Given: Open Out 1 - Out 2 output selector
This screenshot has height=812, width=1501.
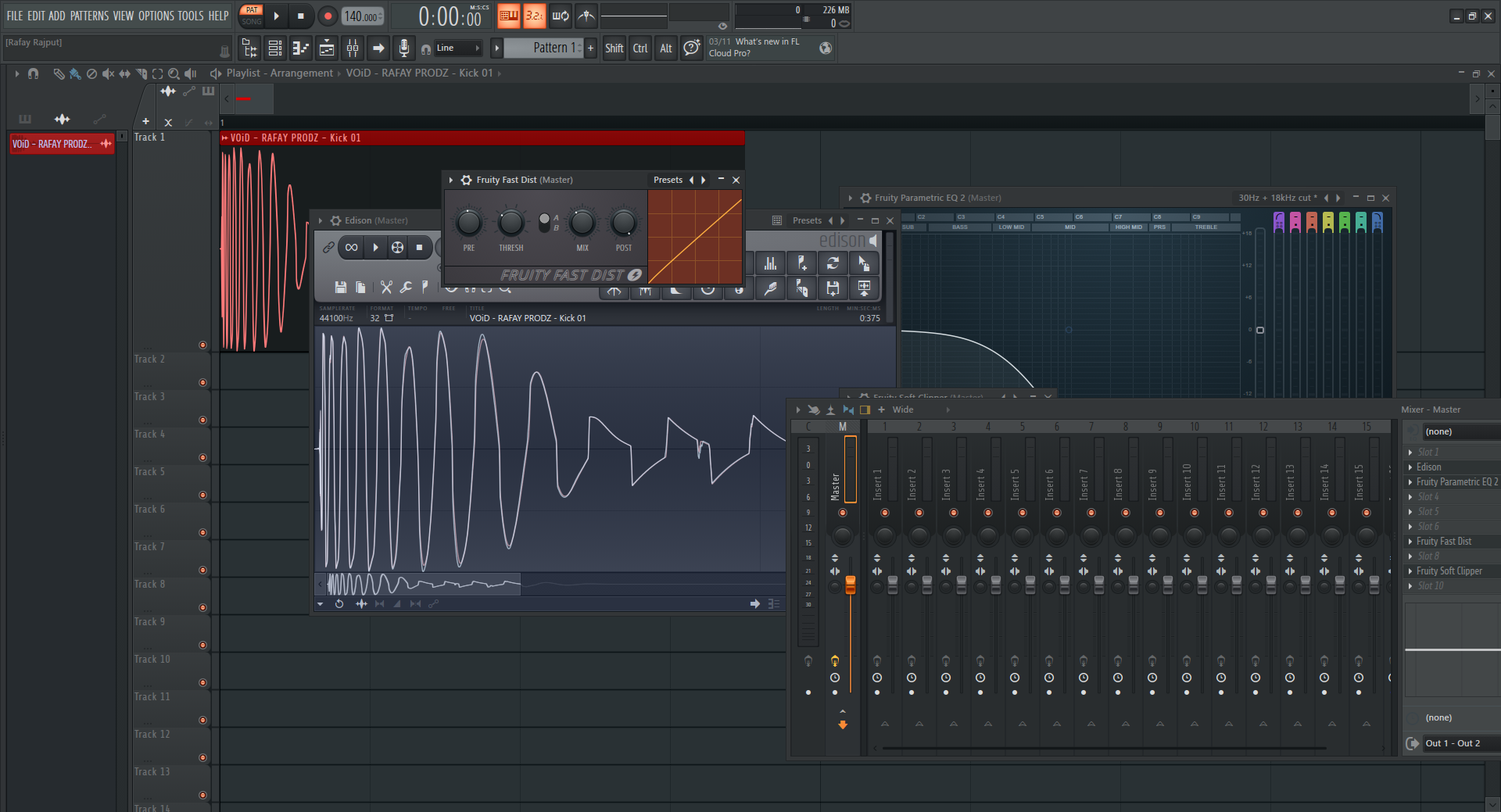Looking at the screenshot, I should pyautogui.click(x=1453, y=743).
